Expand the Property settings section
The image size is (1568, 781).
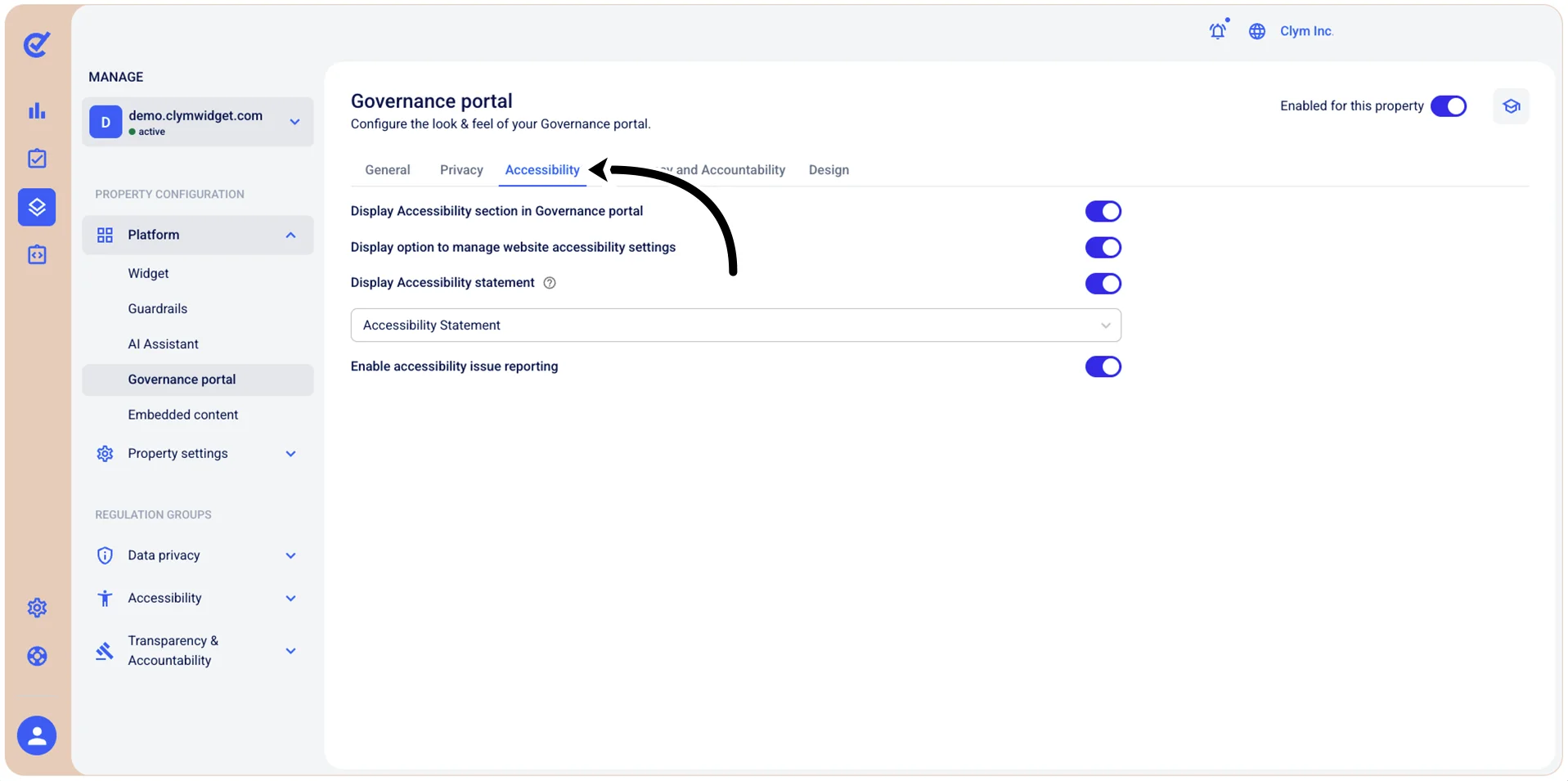(x=290, y=454)
